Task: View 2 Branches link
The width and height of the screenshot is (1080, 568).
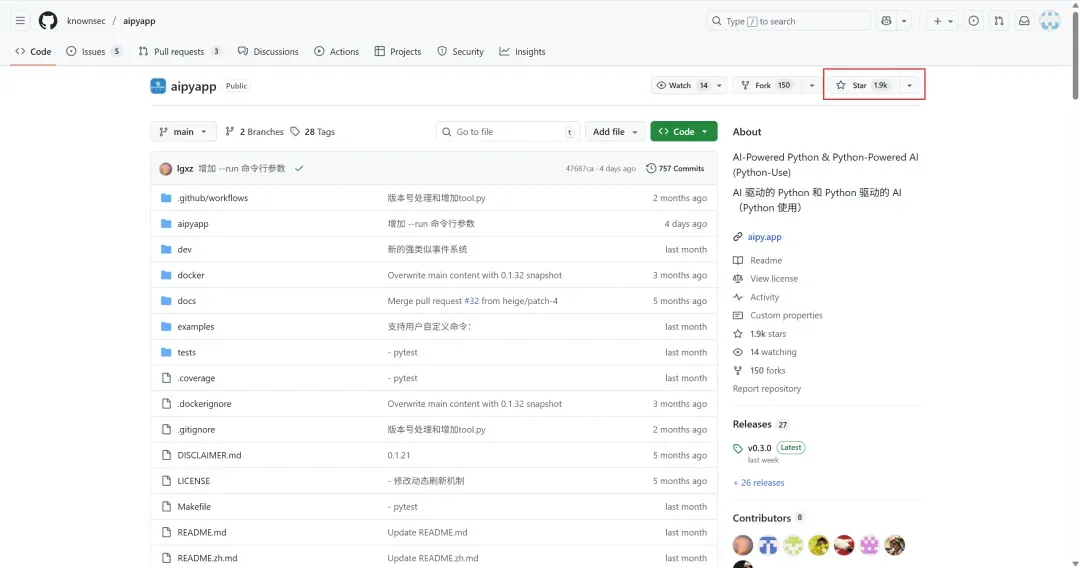Action: pyautogui.click(x=254, y=132)
